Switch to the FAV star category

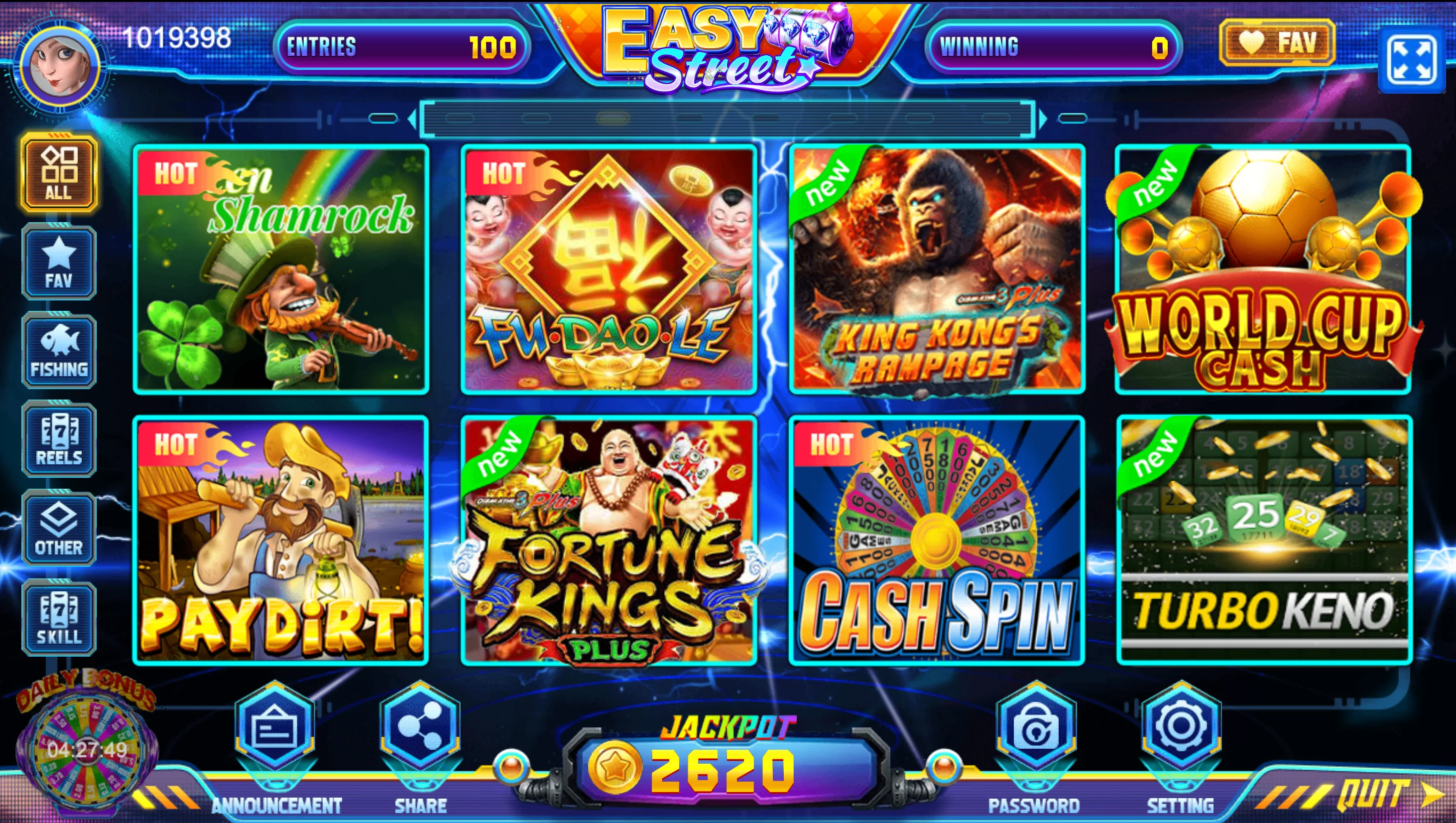[59, 263]
